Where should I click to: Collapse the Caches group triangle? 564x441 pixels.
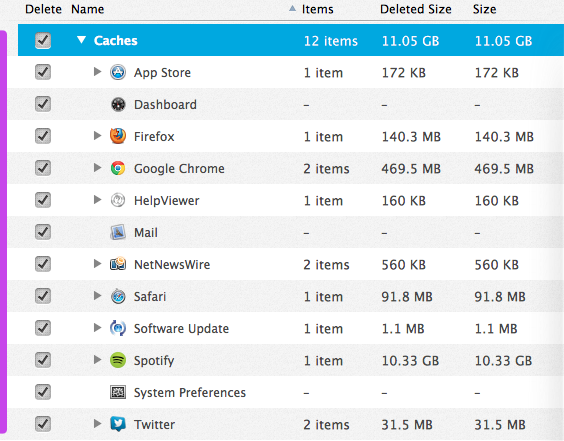click(x=82, y=40)
